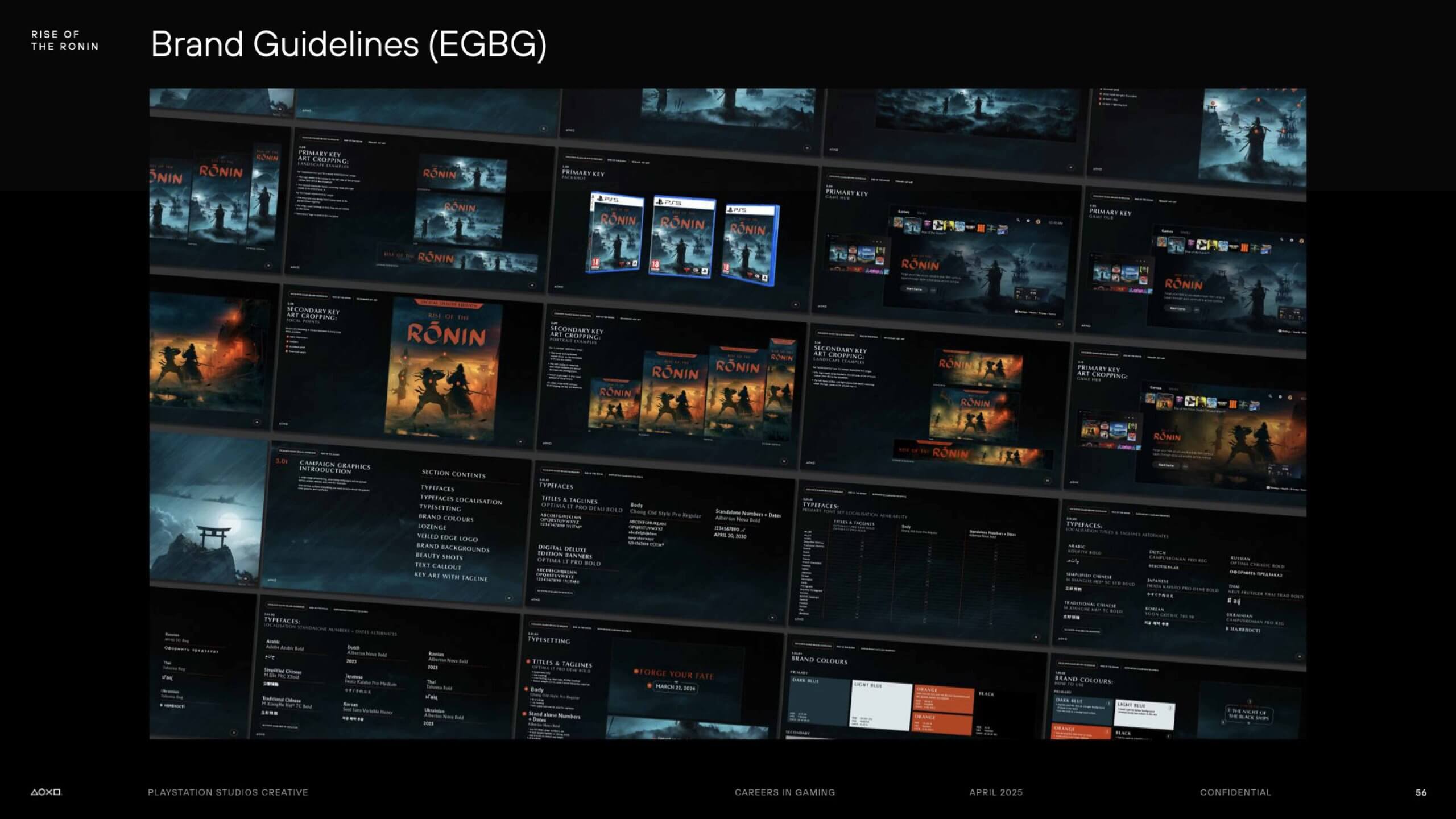Click the Rise of the Ronin wordmark
Screen dimensions: 1456x819
[65, 40]
